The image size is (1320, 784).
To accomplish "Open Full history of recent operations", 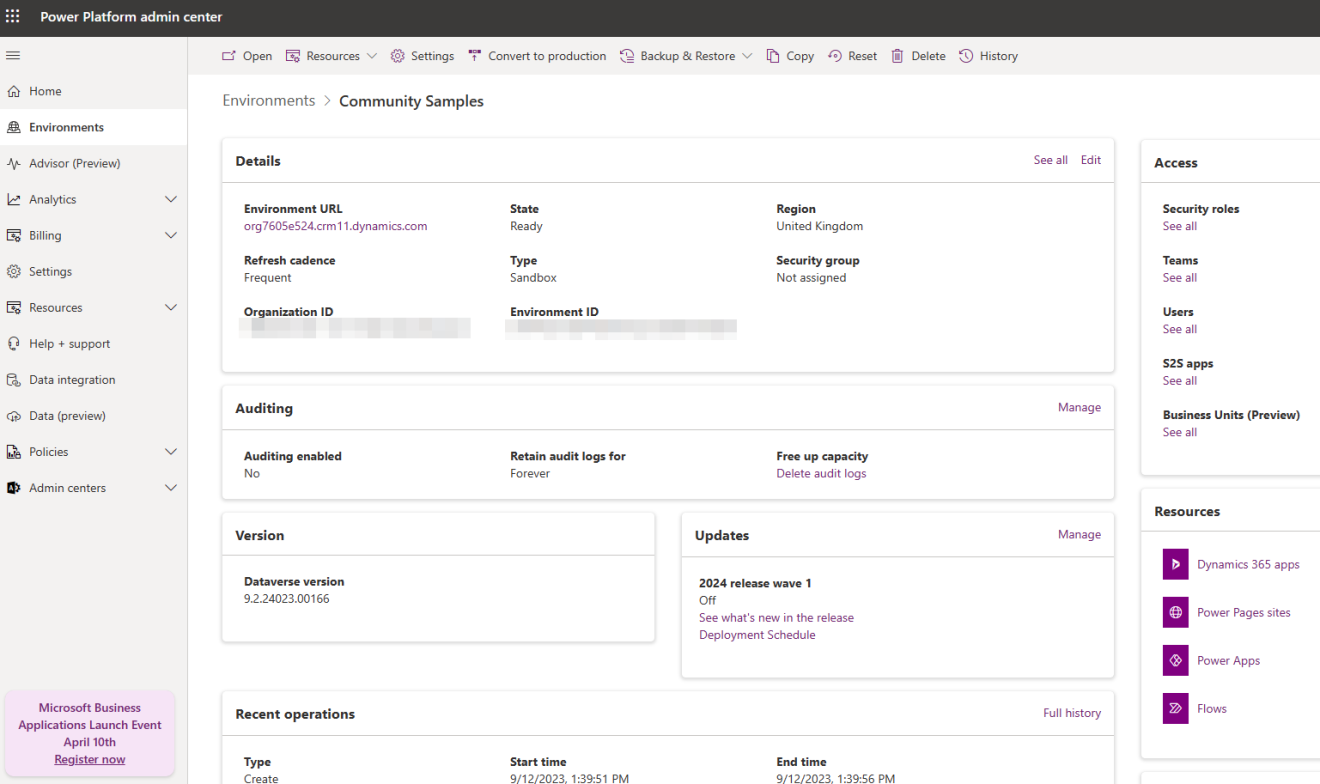I will [1071, 712].
